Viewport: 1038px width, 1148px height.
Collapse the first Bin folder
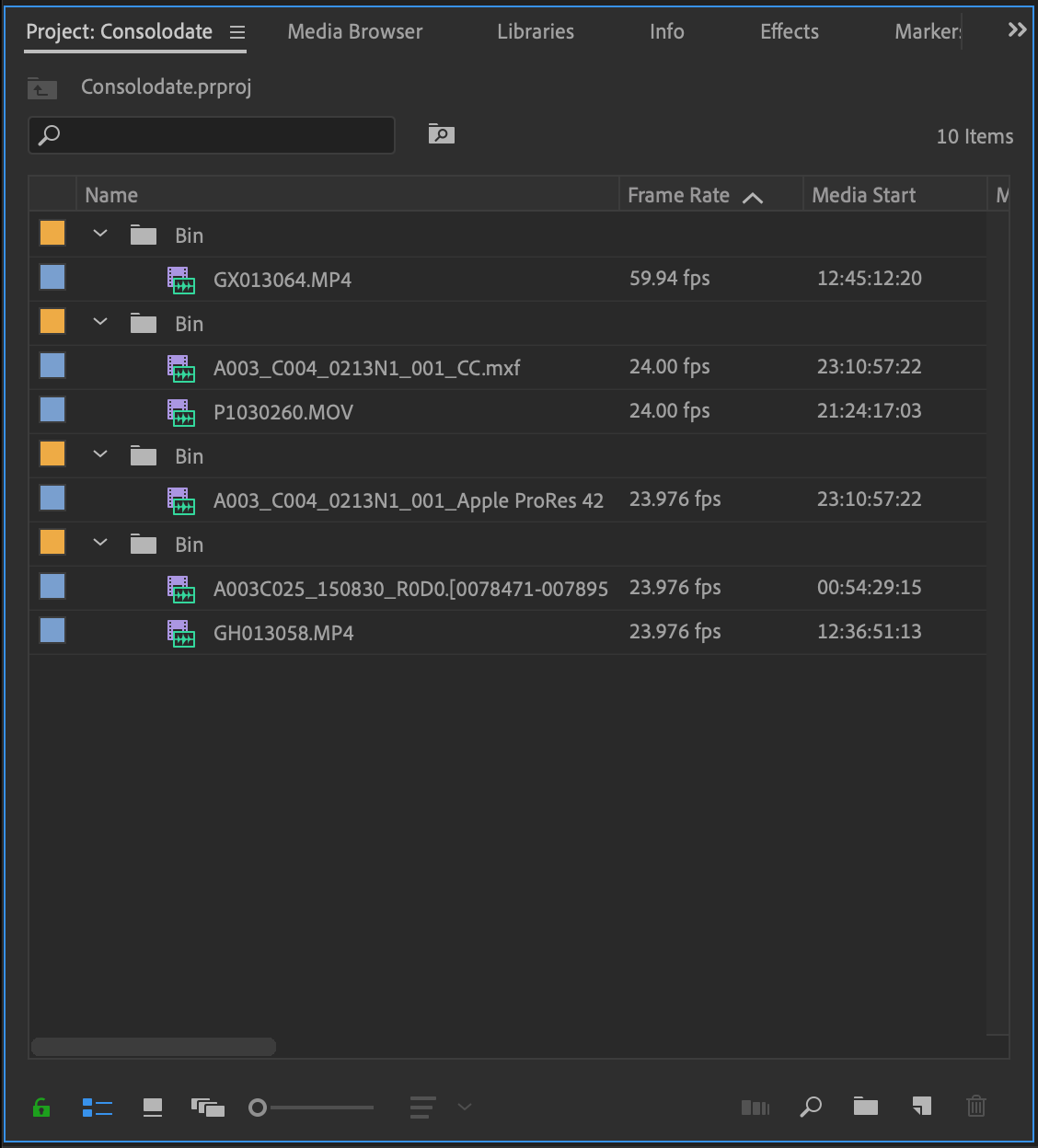pyautogui.click(x=100, y=233)
